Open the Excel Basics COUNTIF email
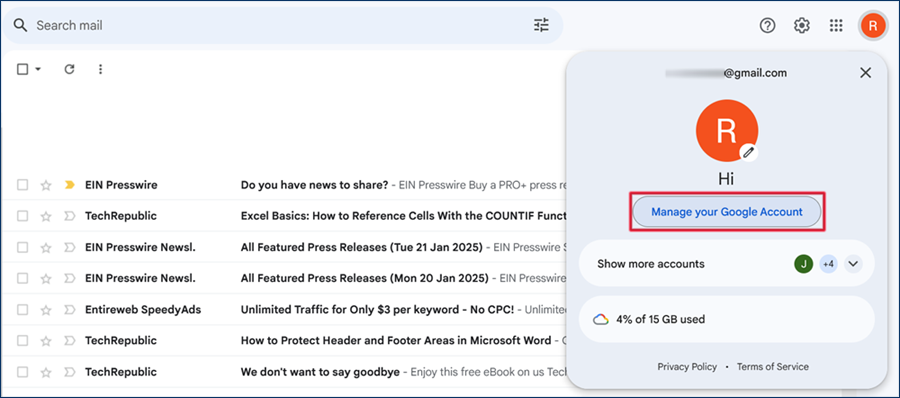 (403, 216)
